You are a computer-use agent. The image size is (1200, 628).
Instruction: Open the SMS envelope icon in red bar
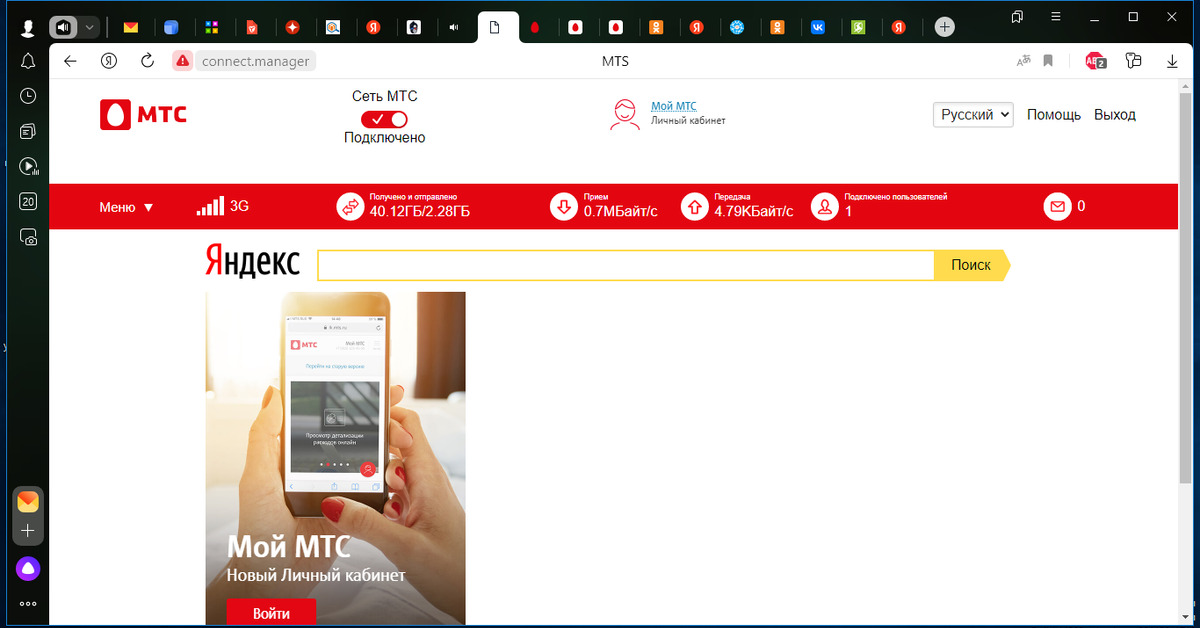coord(1057,207)
